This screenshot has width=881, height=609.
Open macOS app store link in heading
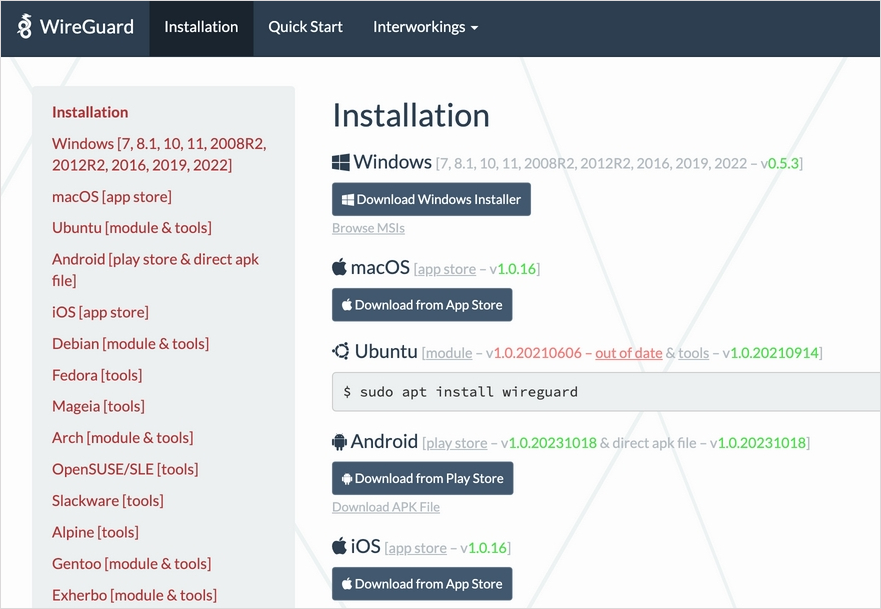447,269
